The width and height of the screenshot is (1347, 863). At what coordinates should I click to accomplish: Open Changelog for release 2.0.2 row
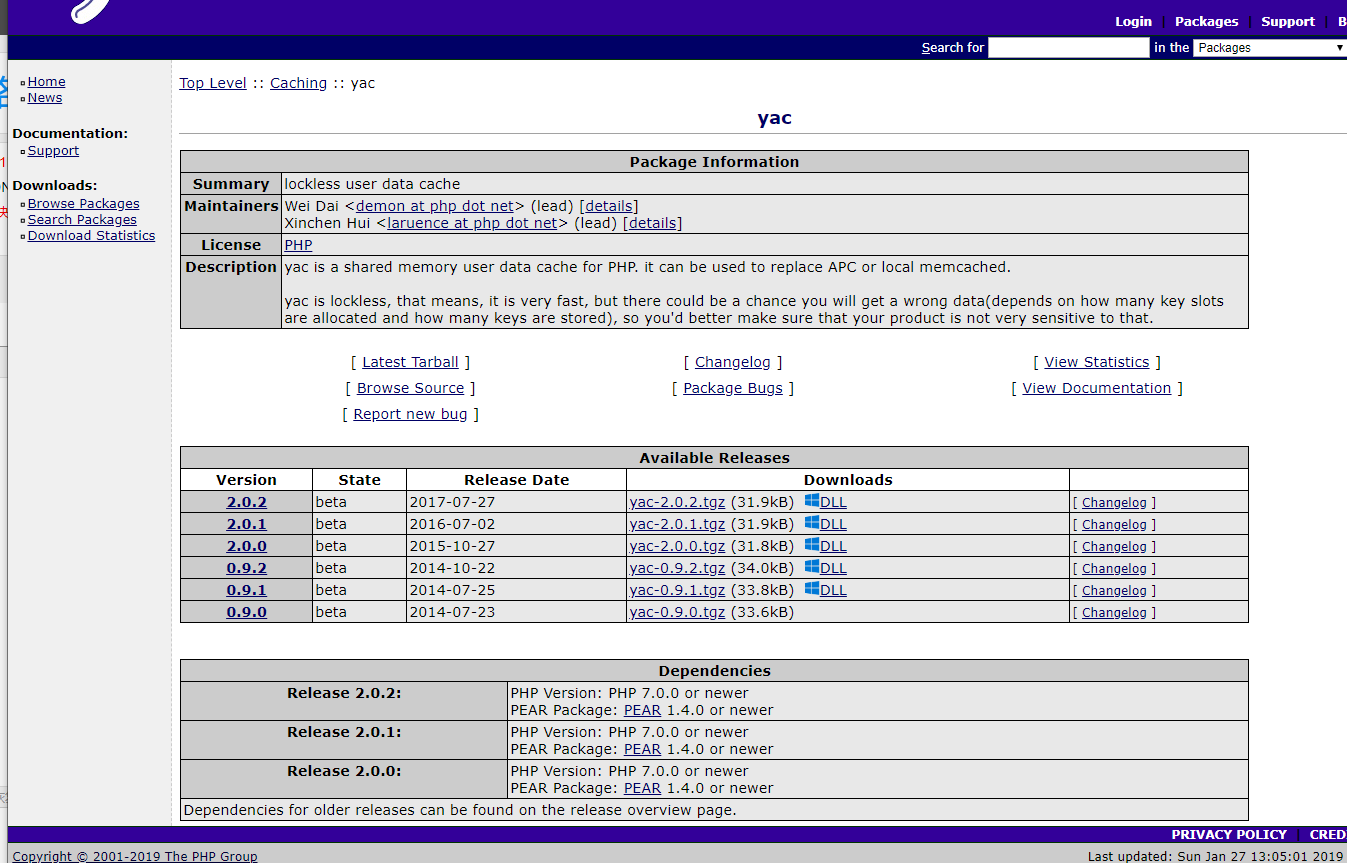[1114, 503]
